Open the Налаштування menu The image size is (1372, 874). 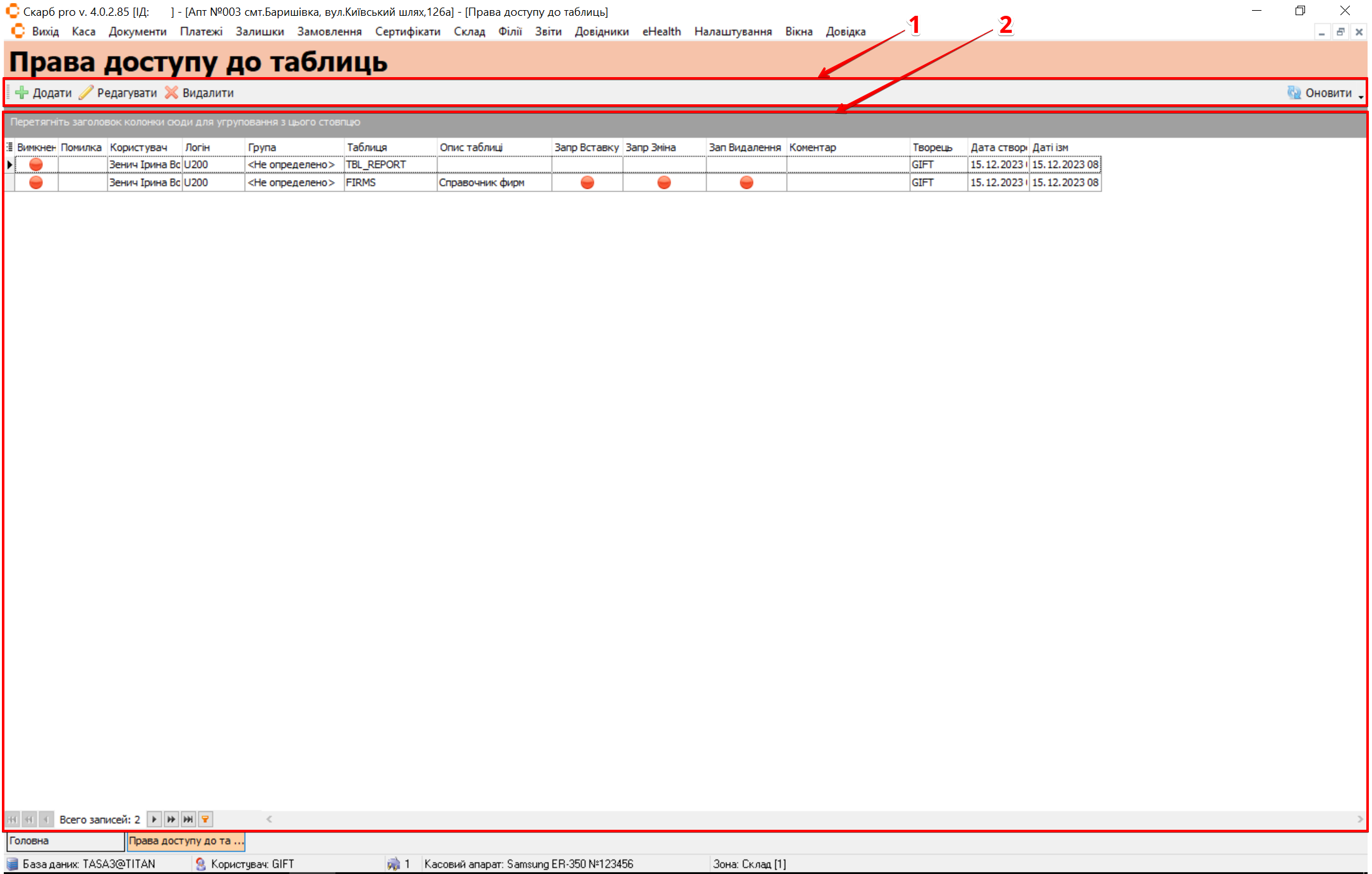point(733,32)
